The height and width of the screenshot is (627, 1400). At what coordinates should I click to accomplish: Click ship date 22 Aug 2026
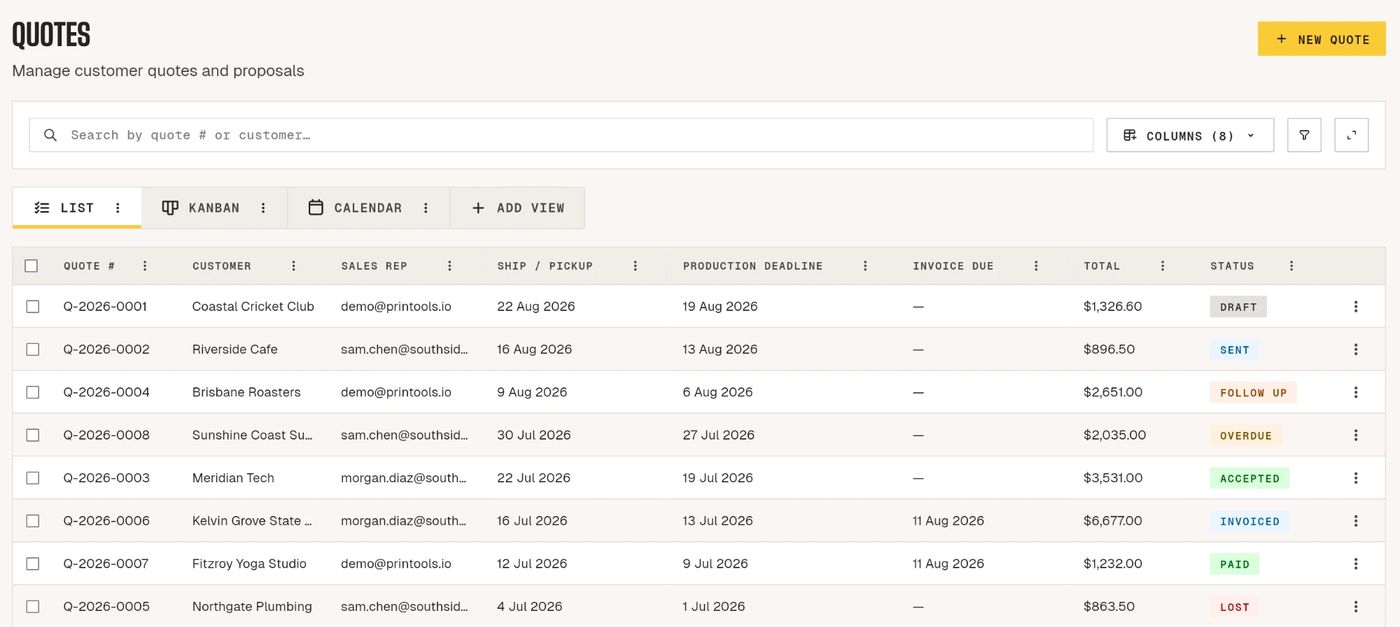(x=536, y=307)
